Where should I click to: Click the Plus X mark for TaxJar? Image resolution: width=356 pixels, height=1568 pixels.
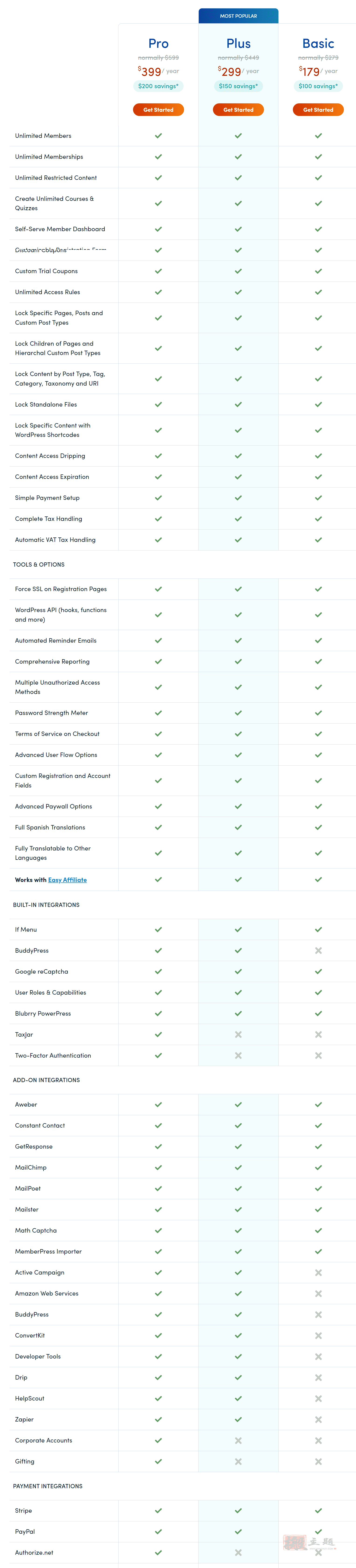coord(238,1034)
